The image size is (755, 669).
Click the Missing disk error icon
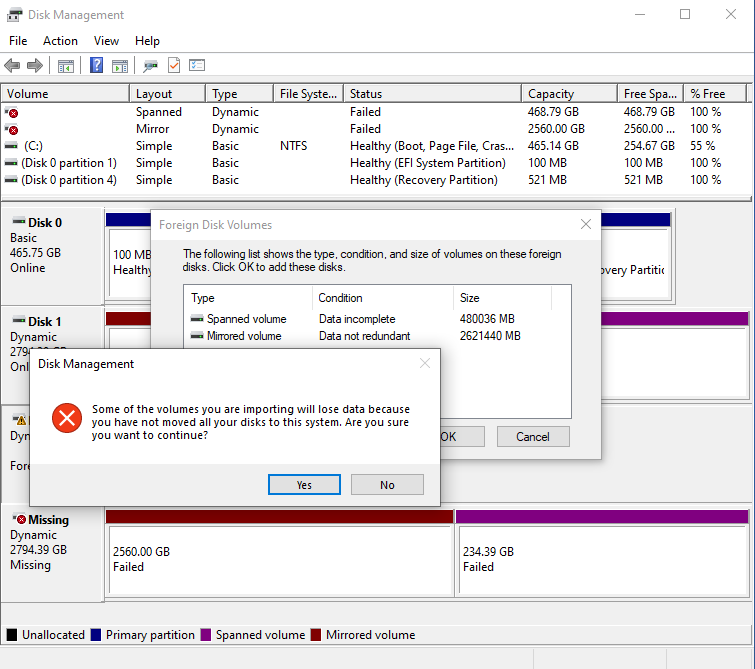point(20,519)
